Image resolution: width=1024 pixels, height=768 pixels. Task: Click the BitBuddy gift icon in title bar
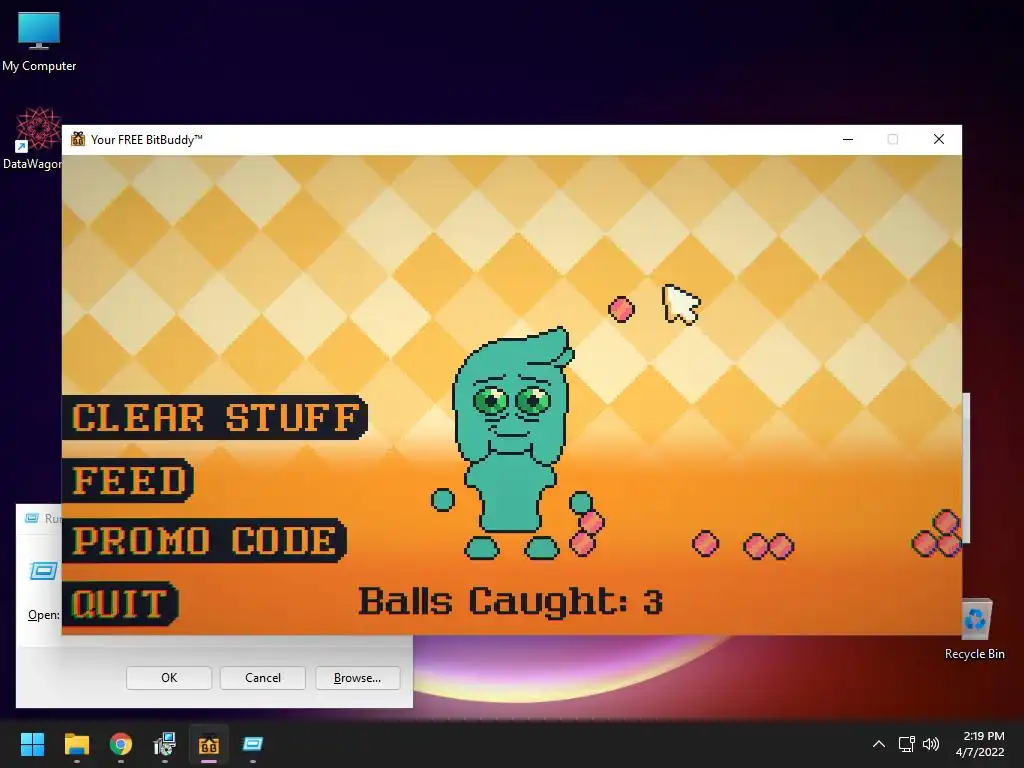click(78, 139)
